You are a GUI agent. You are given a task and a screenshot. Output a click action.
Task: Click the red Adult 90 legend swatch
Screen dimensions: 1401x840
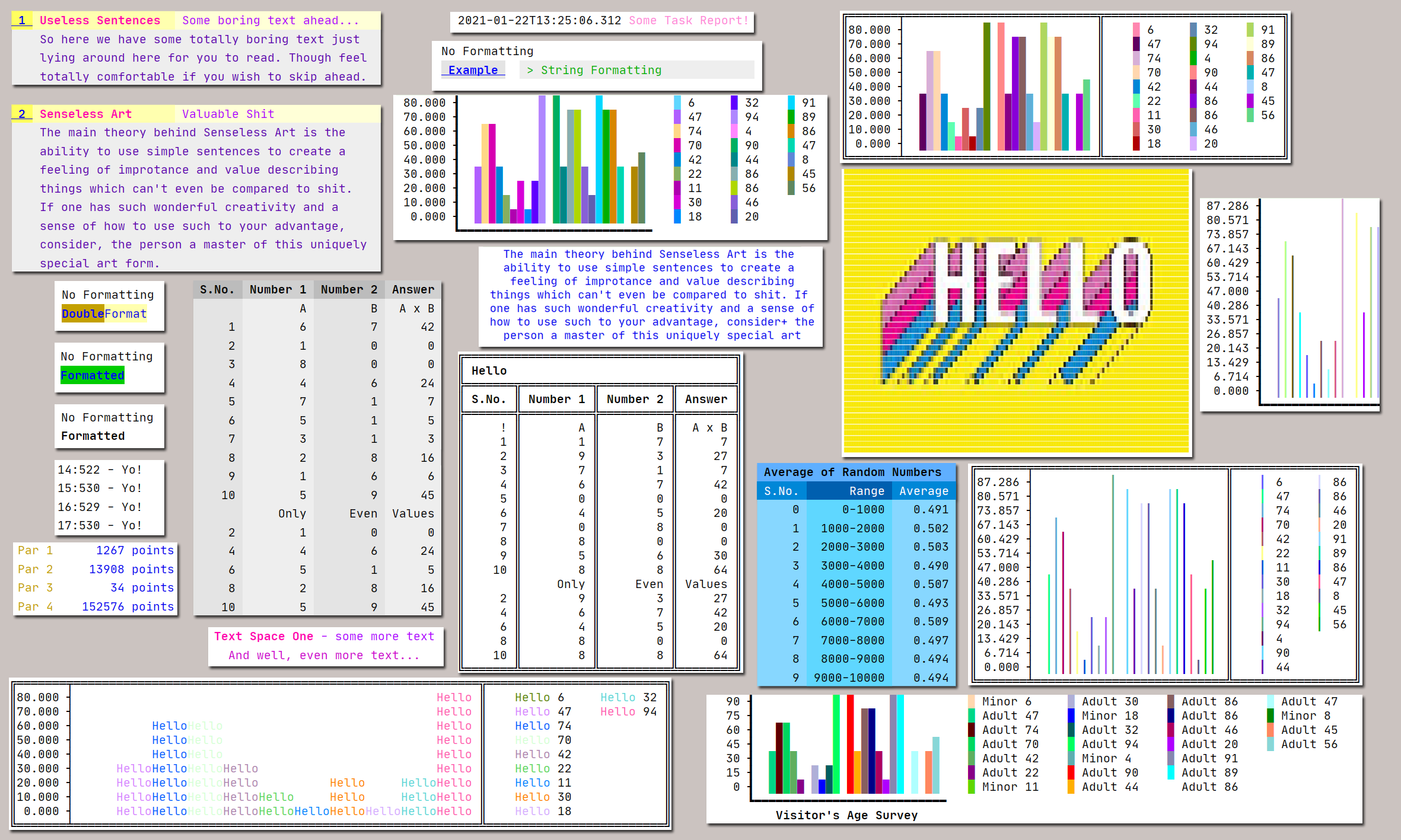[x=1071, y=772]
